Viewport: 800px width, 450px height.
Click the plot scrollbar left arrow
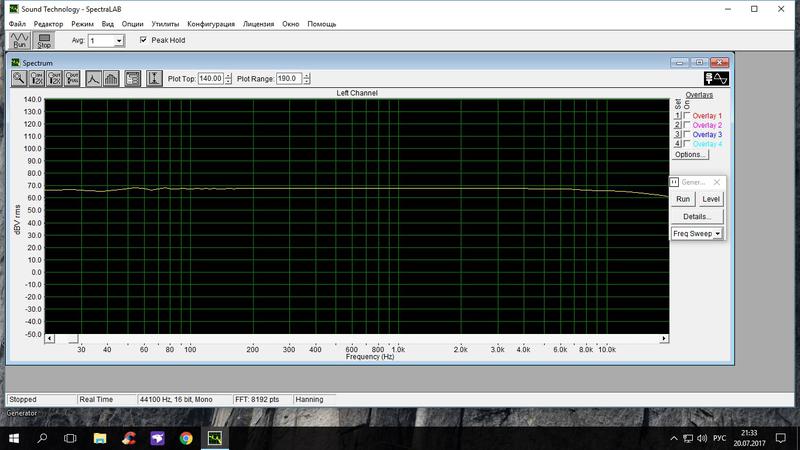pyautogui.click(x=49, y=338)
